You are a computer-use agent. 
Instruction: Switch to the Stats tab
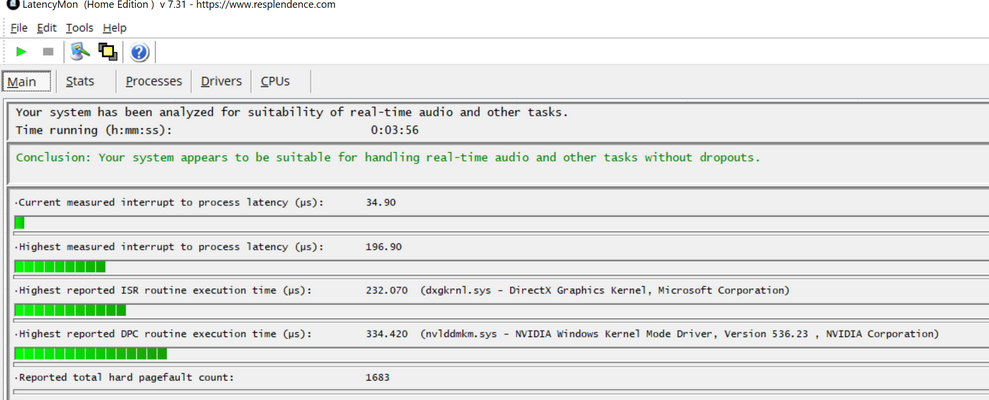click(x=80, y=81)
